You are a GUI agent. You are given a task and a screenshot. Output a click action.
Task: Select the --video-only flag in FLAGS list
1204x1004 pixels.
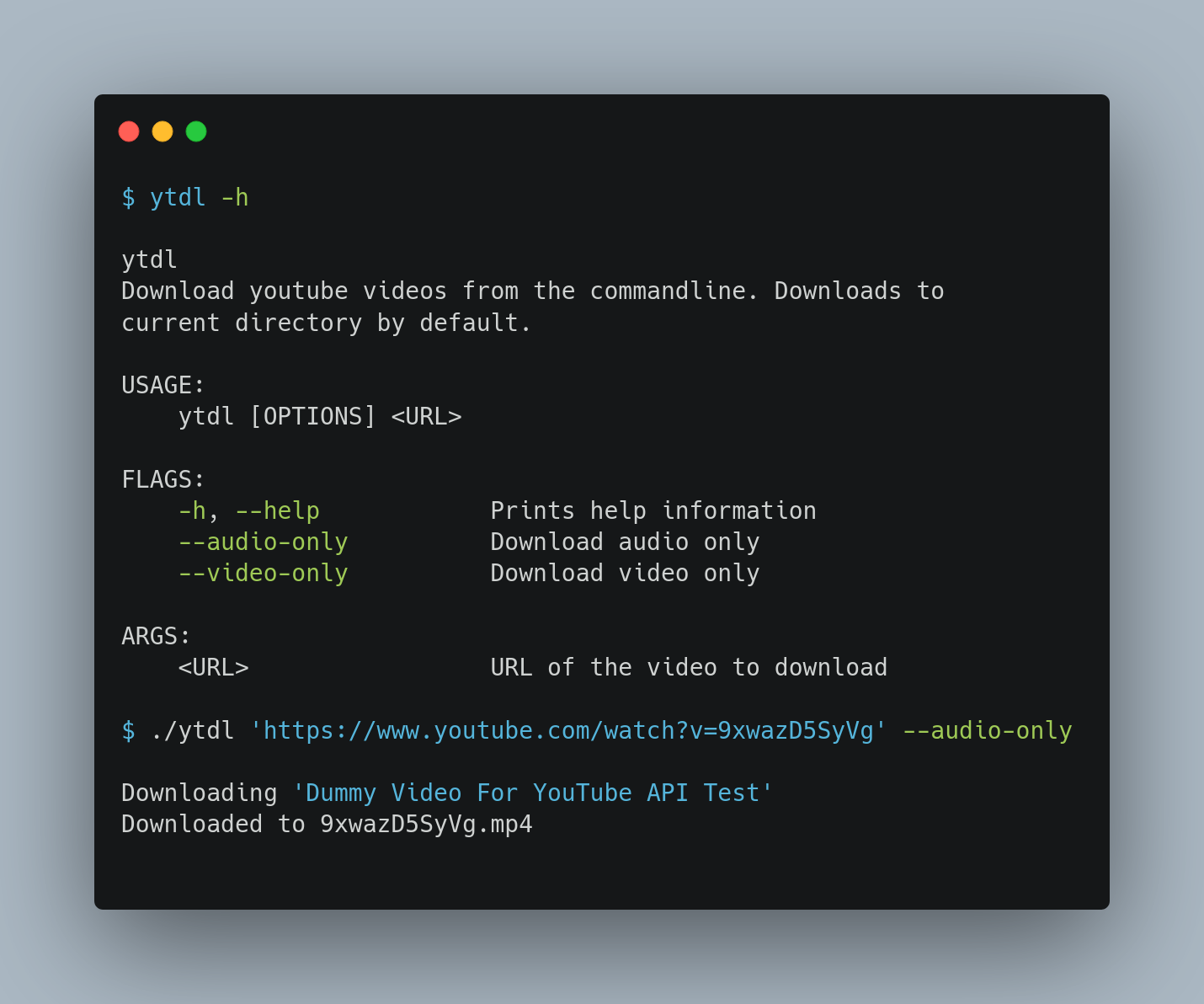(x=264, y=573)
